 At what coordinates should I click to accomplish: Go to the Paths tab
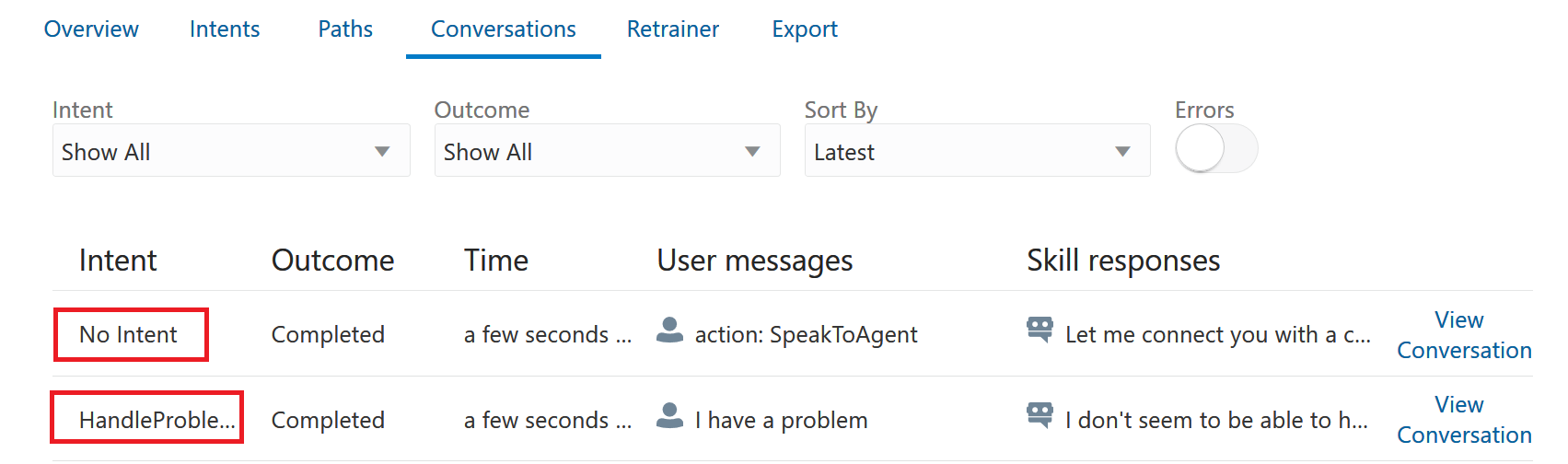[x=345, y=29]
